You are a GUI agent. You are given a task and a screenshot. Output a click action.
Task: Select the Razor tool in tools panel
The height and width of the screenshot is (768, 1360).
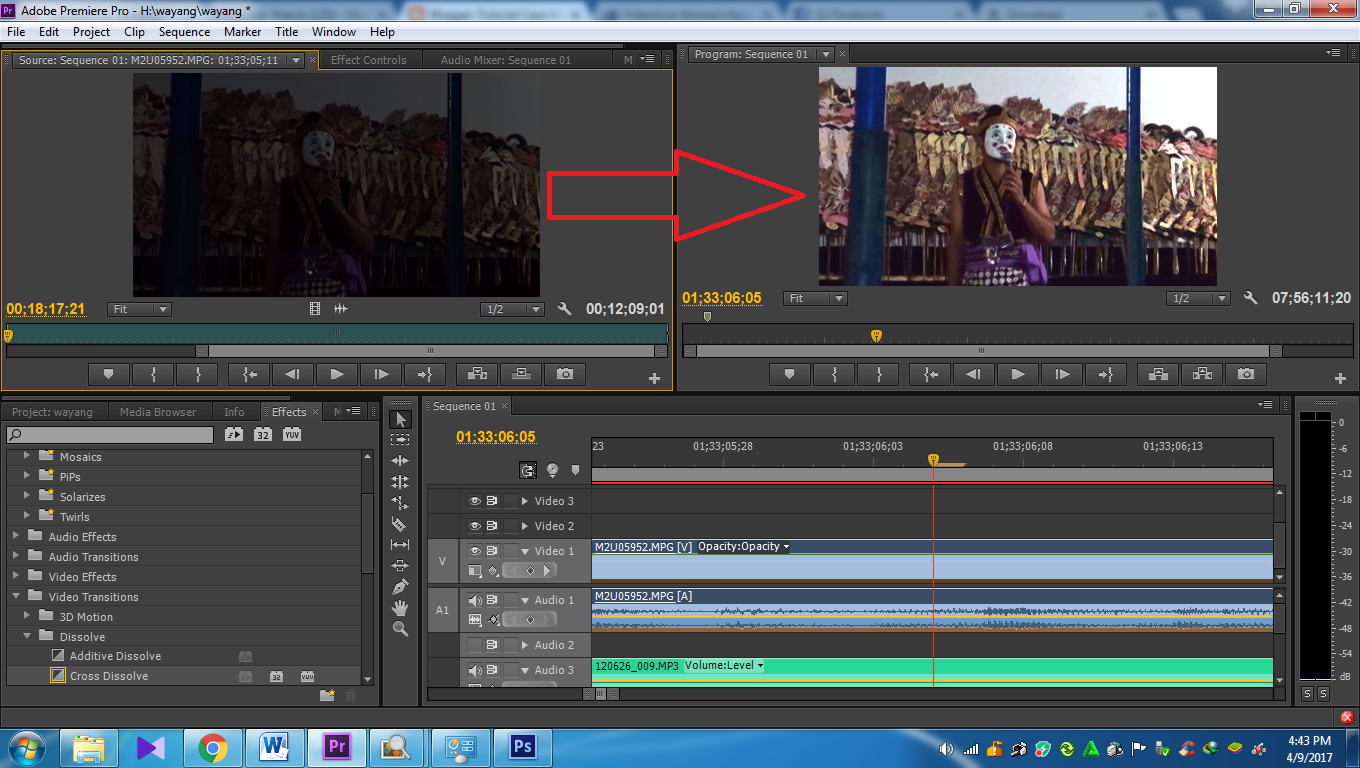click(400, 524)
